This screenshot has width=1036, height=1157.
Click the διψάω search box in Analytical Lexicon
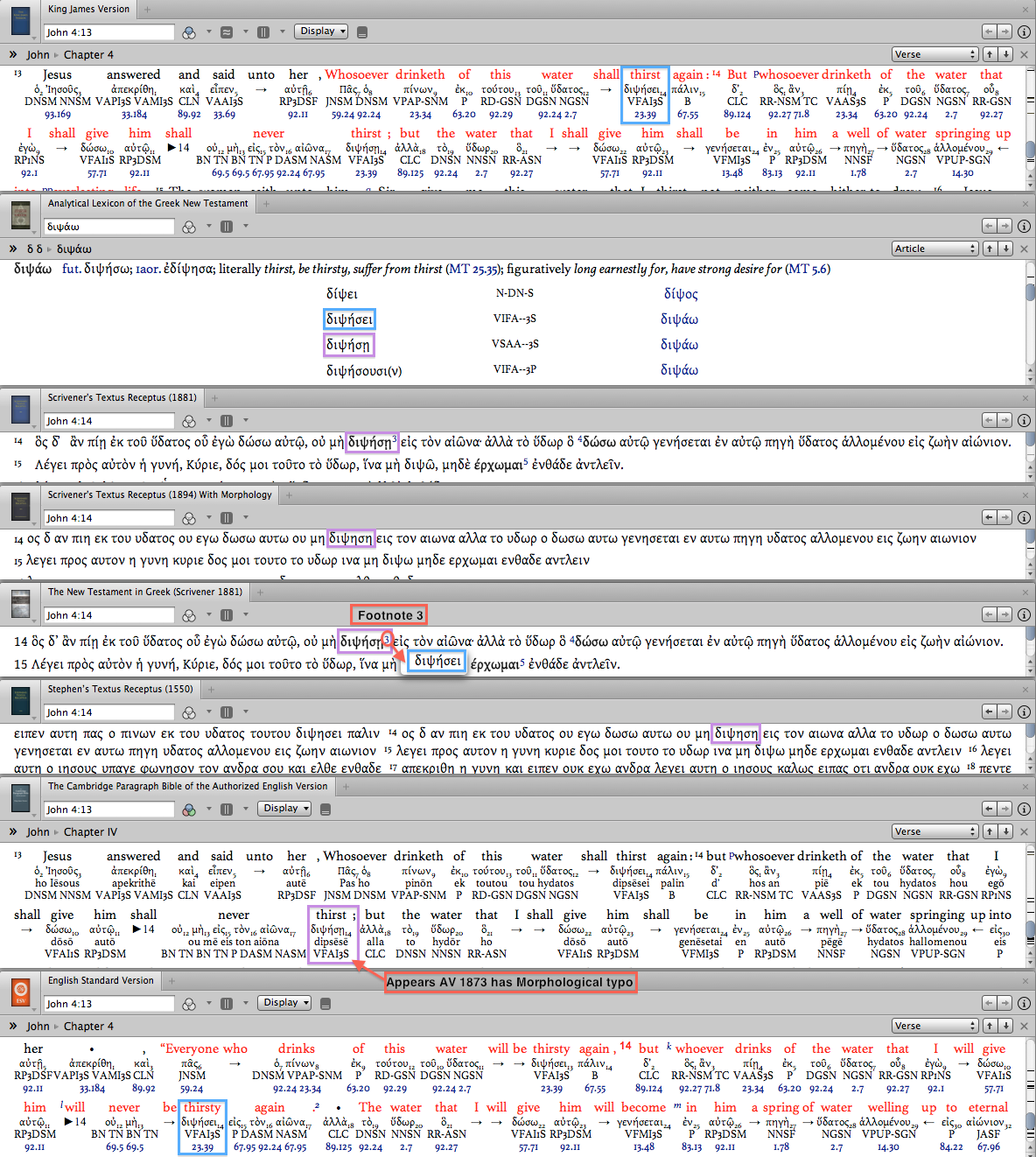(109, 227)
